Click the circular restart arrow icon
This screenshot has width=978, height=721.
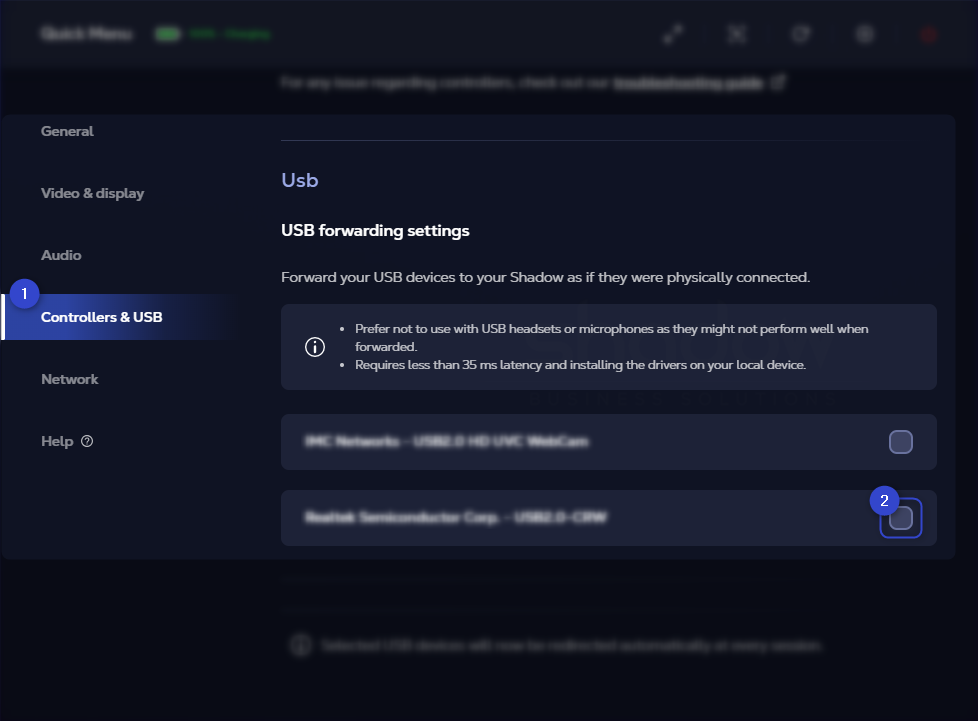coord(801,34)
